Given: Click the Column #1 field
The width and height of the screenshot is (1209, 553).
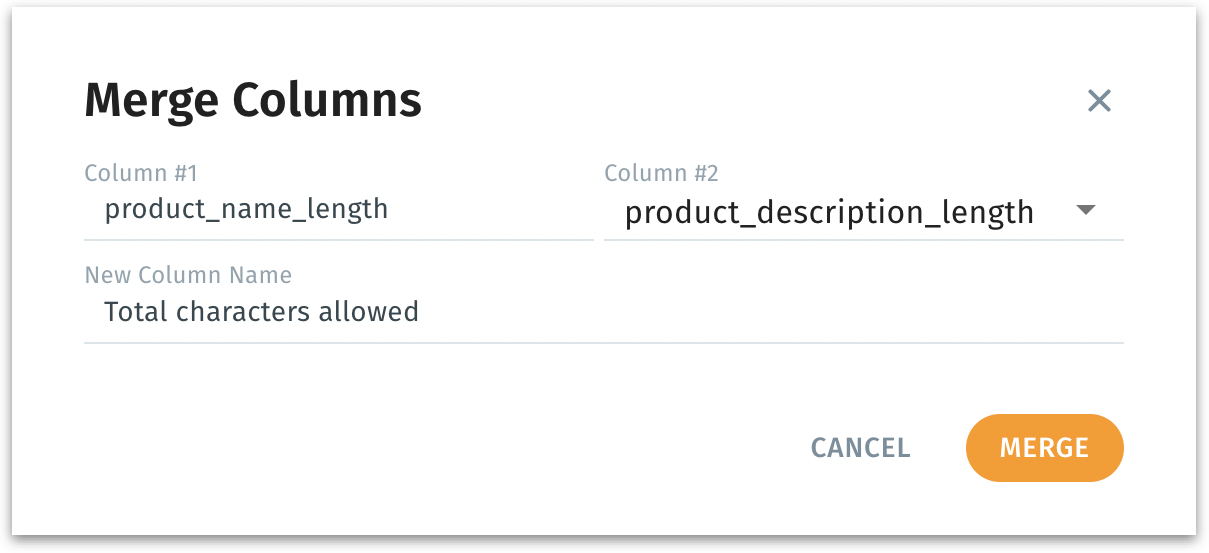Looking at the screenshot, I should [338, 210].
